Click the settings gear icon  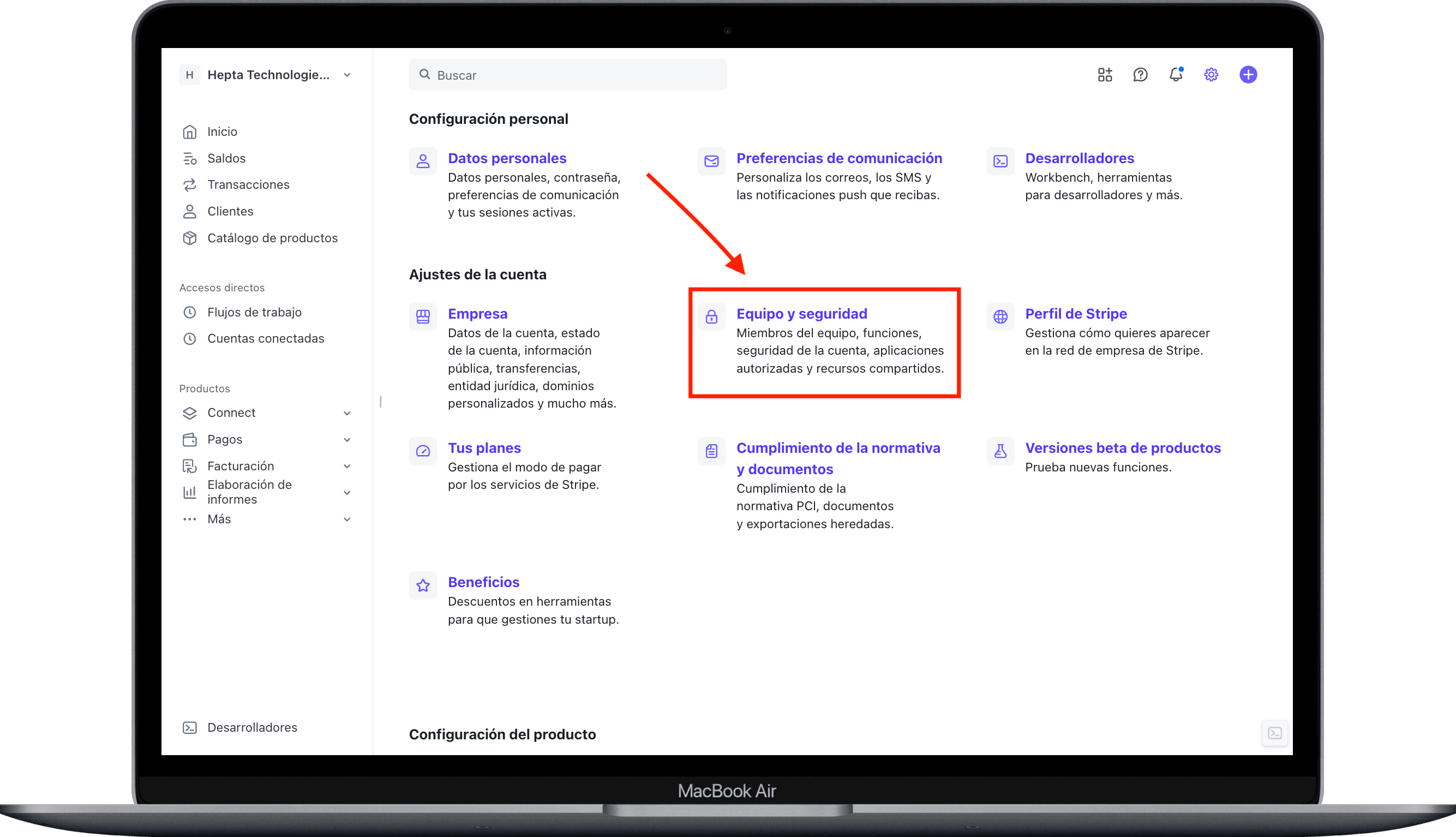pyautogui.click(x=1211, y=75)
